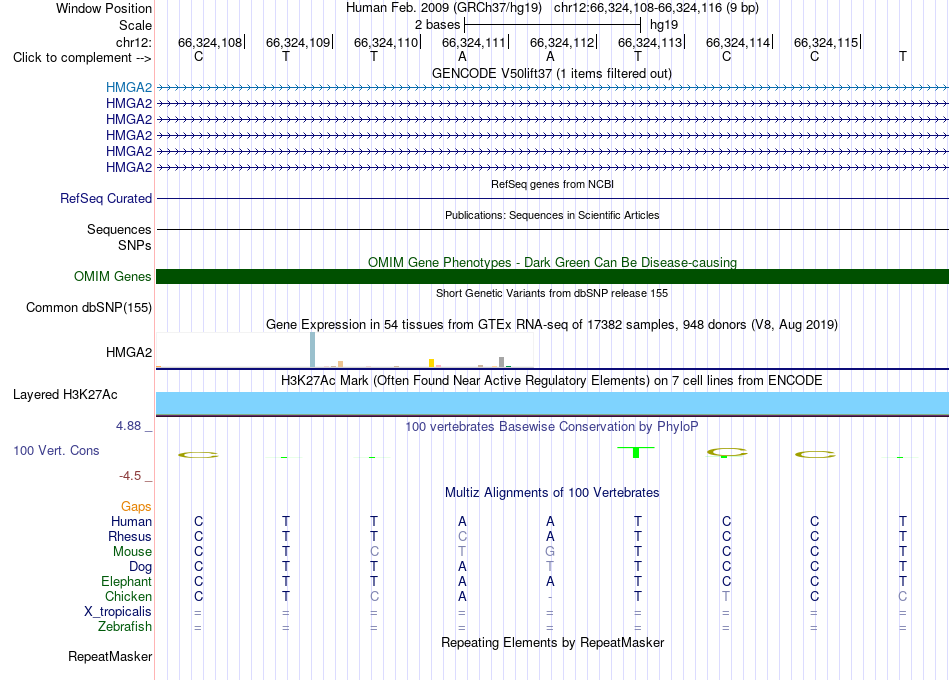Click the chr12: ruler label

(133, 42)
